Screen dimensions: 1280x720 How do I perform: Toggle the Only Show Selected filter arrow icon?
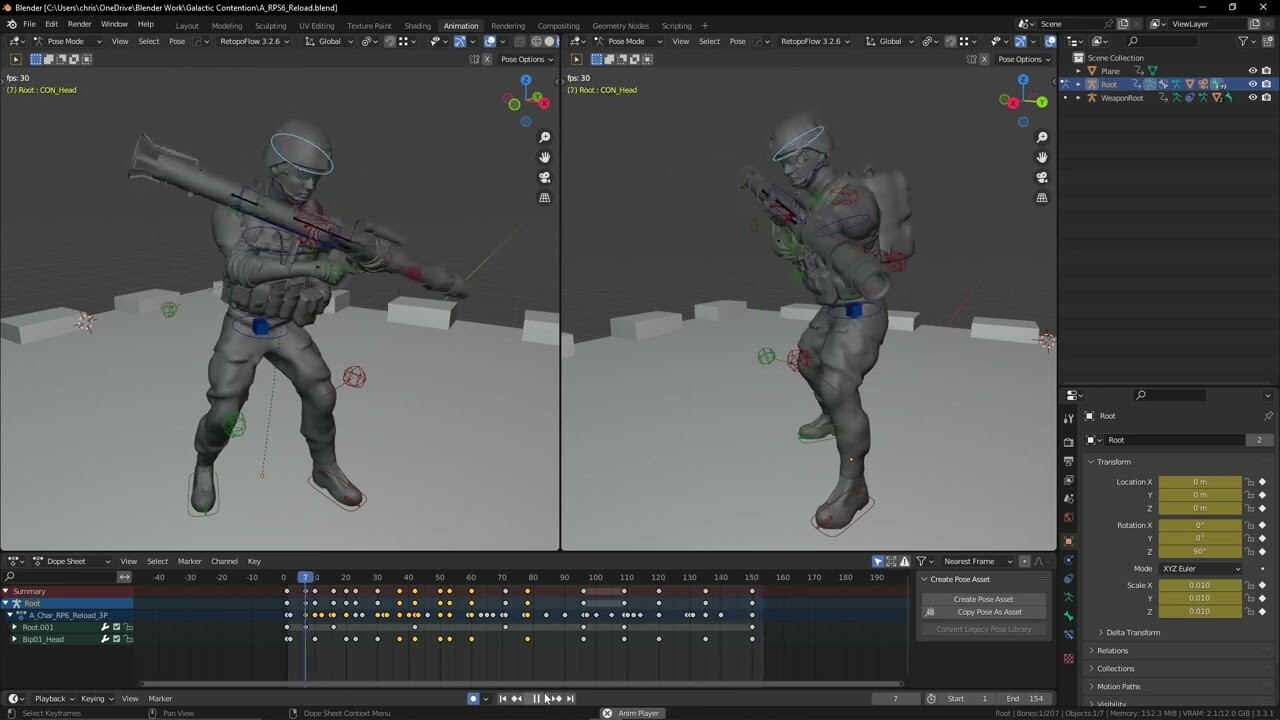click(x=878, y=562)
